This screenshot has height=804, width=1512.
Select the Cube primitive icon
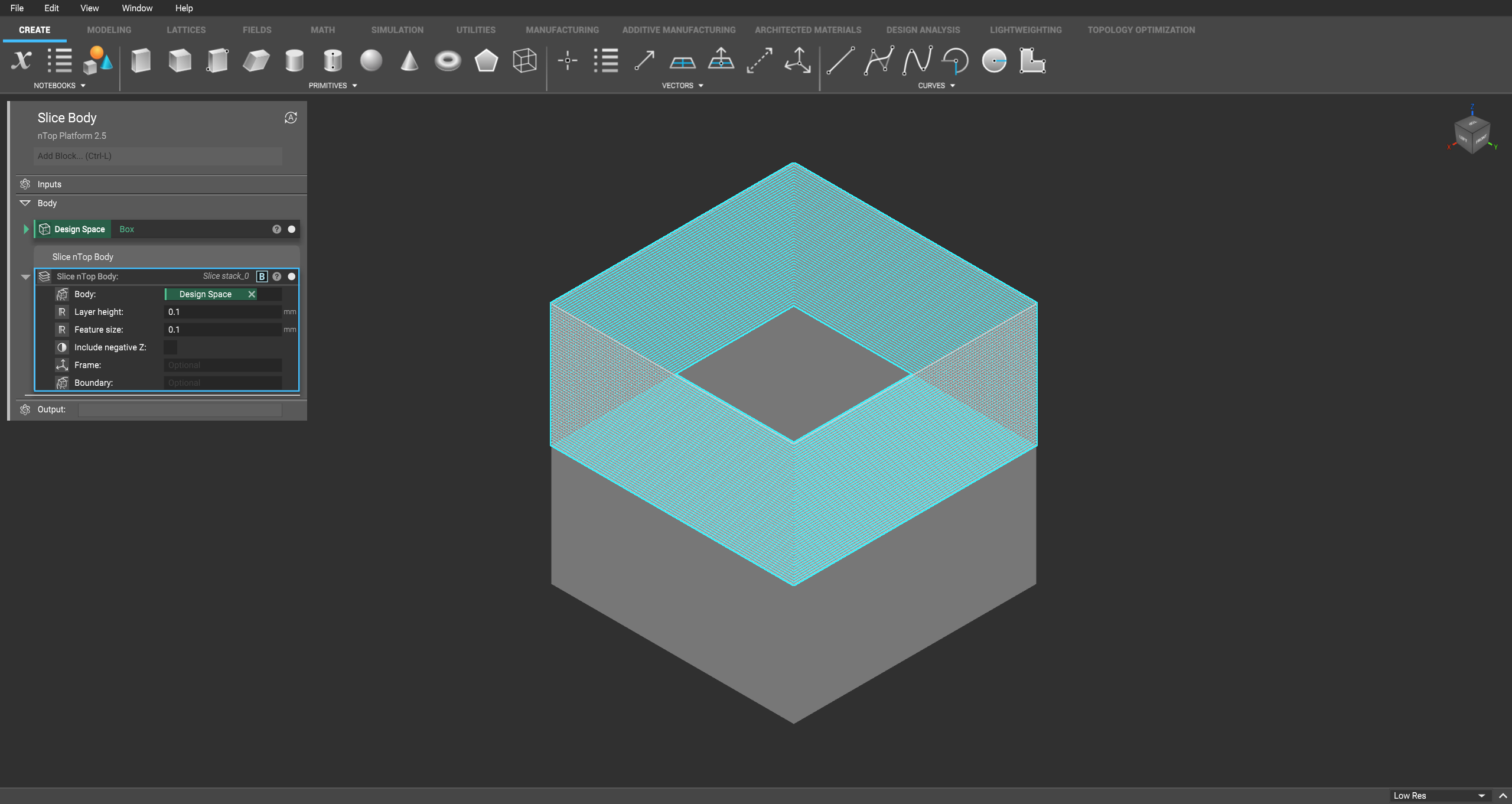pyautogui.click(x=180, y=60)
